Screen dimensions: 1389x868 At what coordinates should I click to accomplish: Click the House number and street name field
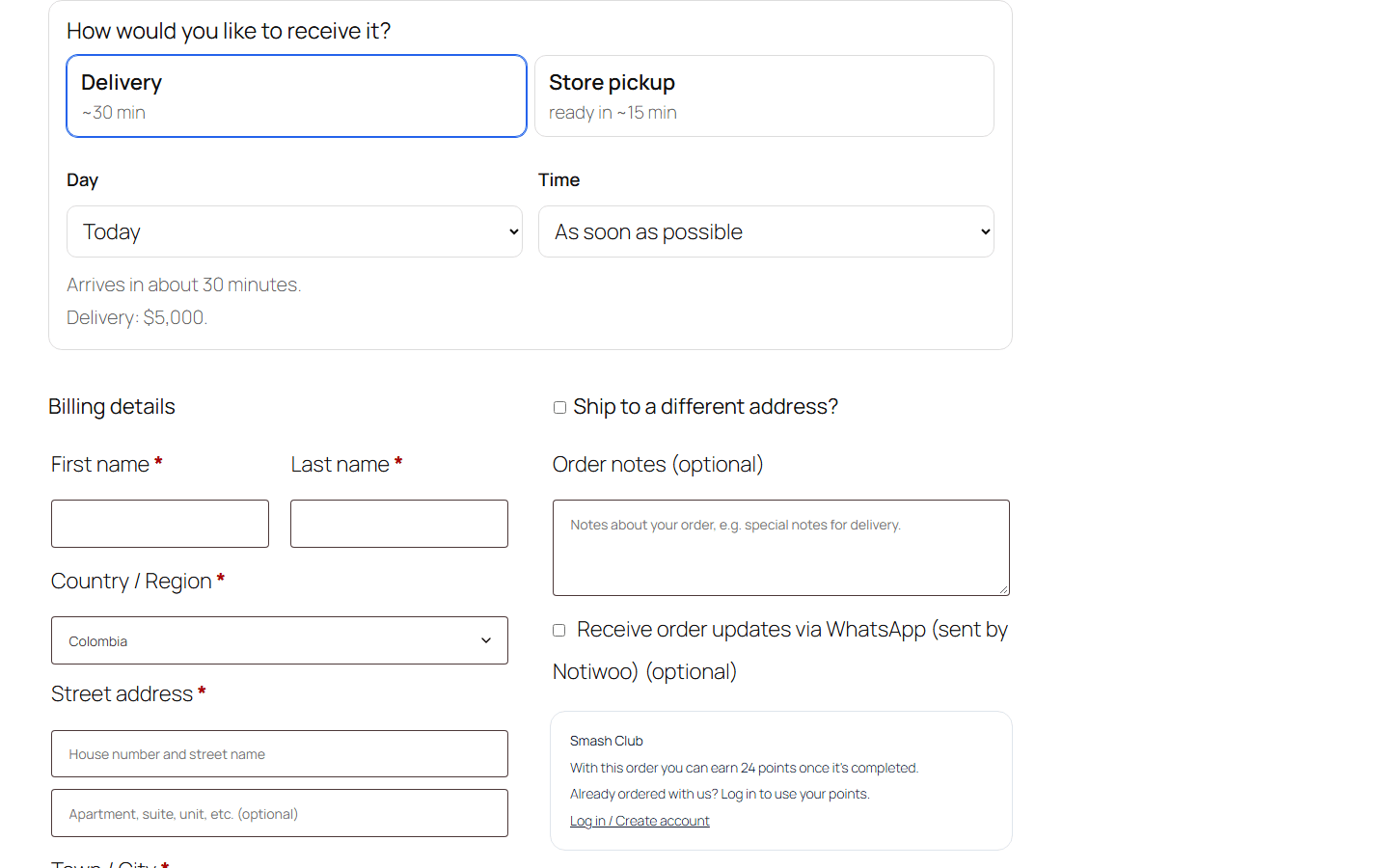280,753
